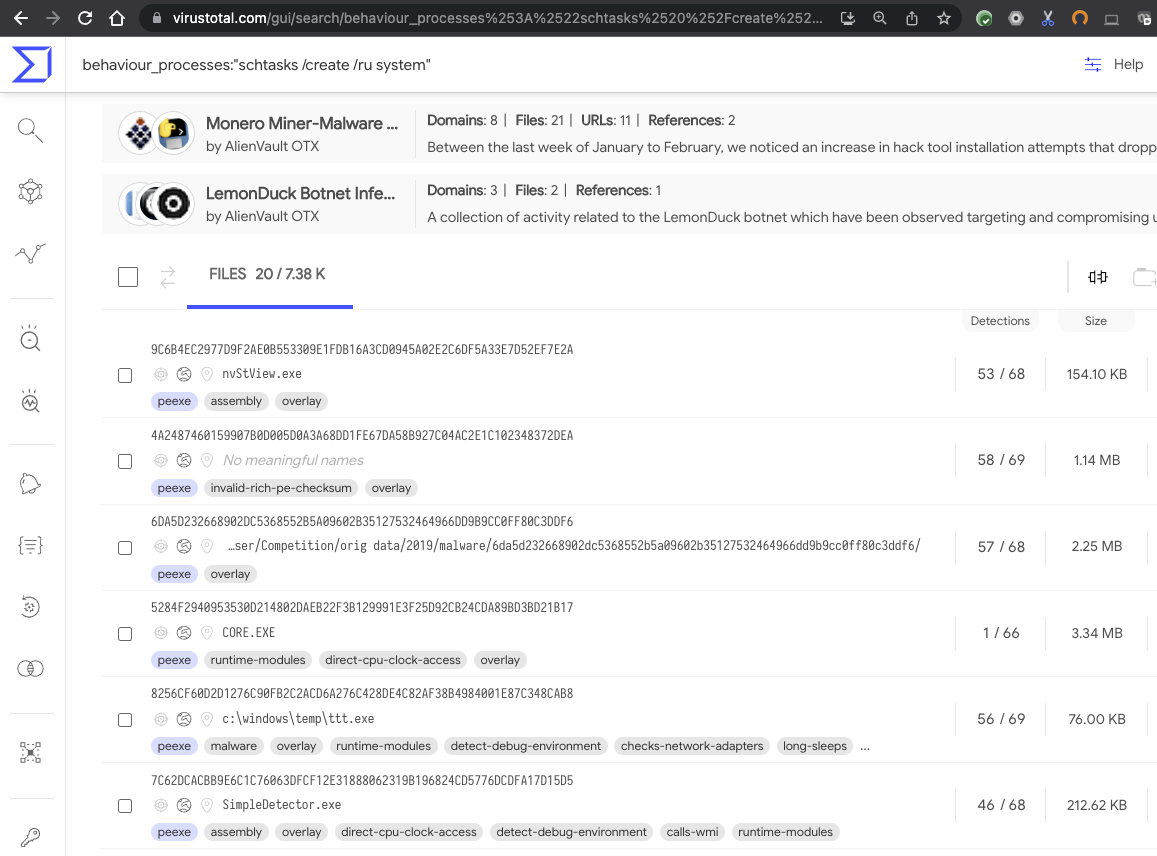Viewport: 1157px width, 856px height.
Task: Expand more tags on the ttt.exe row
Action: point(865,747)
